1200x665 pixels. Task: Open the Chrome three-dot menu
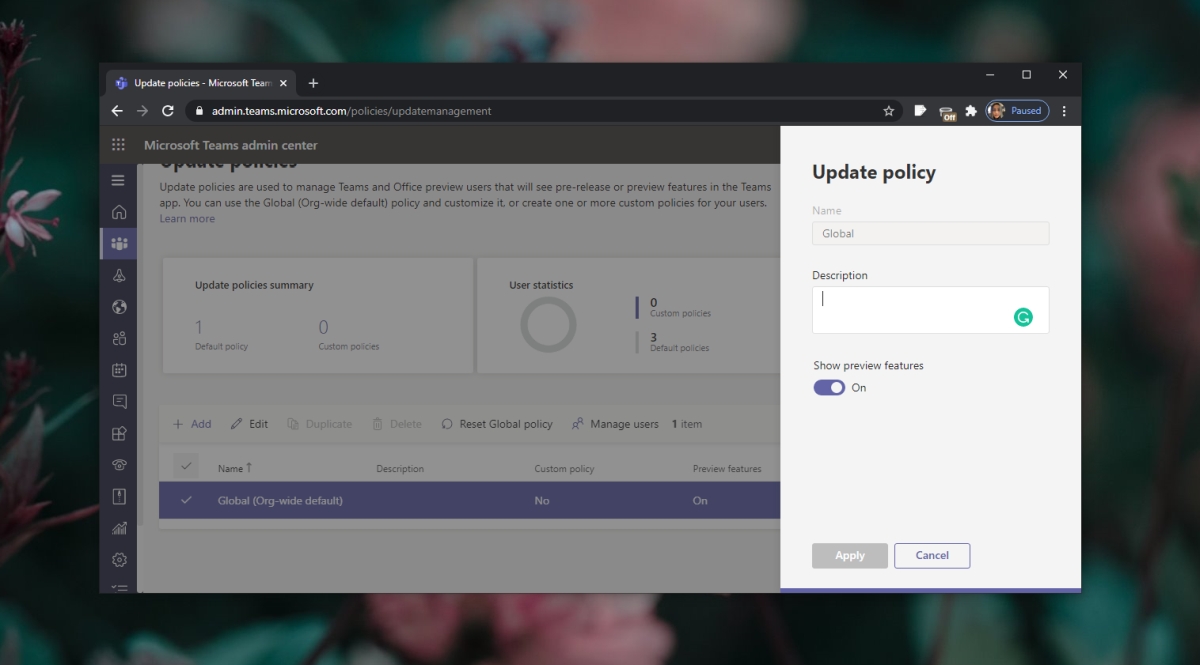[x=1064, y=111]
